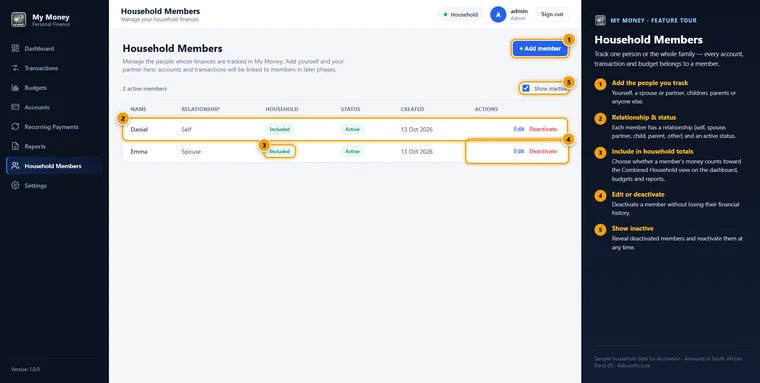The width and height of the screenshot is (760, 383).
Task: Click Emma's Included household badge
Action: tap(280, 152)
